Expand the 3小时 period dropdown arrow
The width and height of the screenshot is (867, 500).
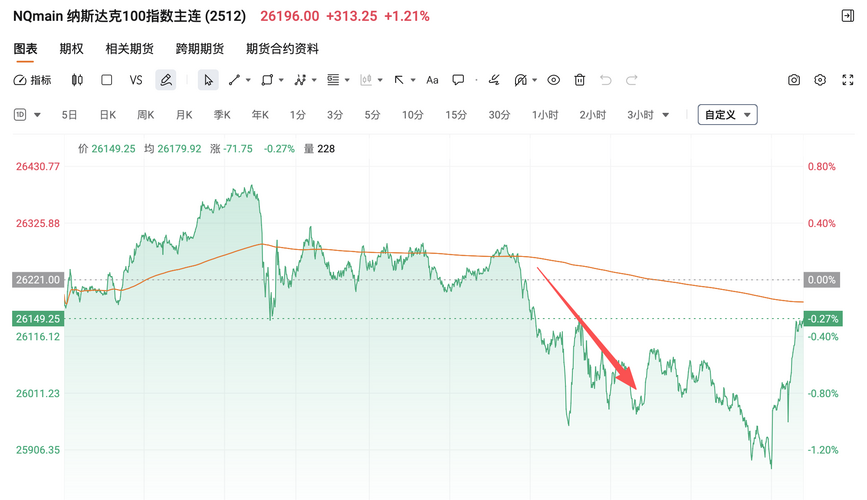coord(663,115)
